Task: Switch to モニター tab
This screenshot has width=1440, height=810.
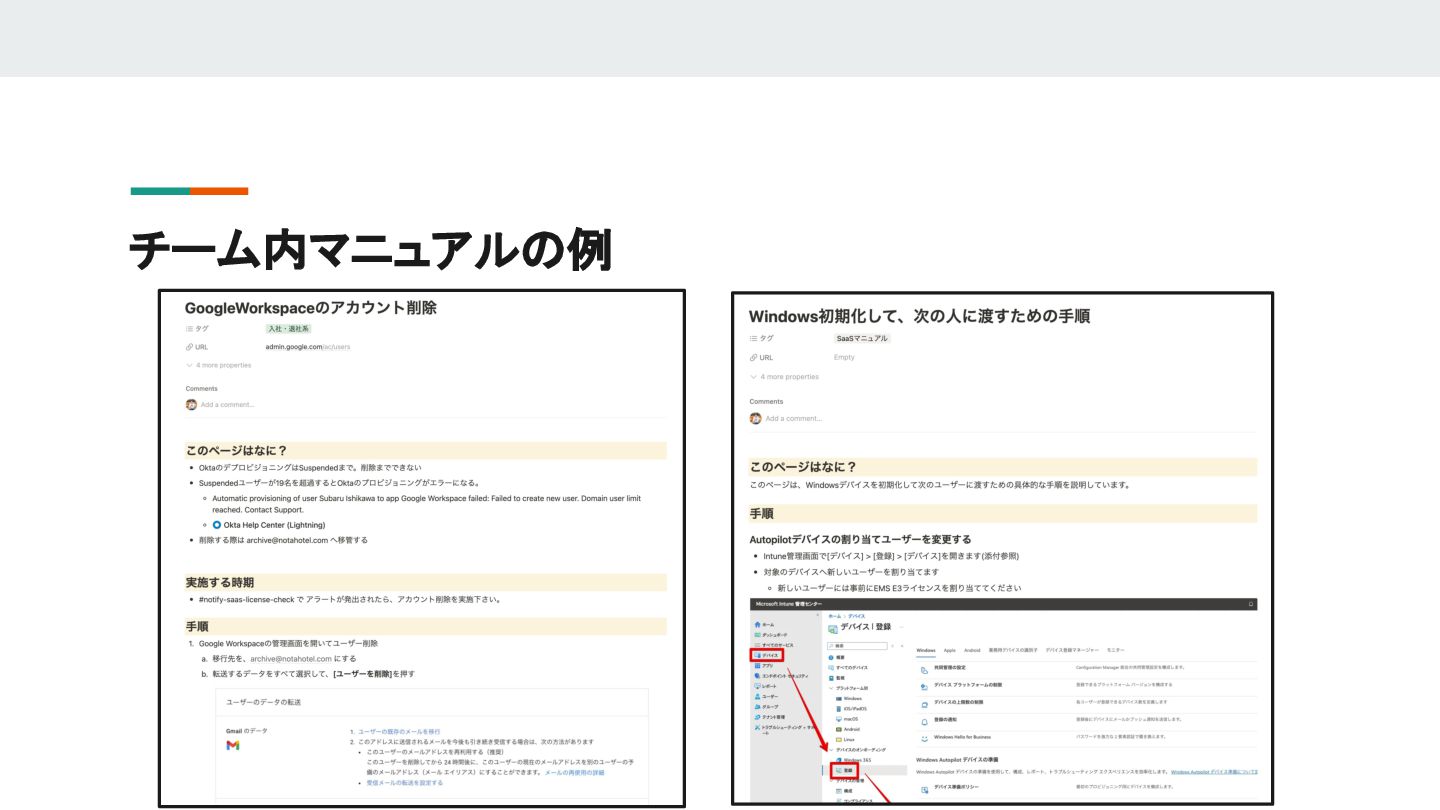Action: pyautogui.click(x=1115, y=650)
